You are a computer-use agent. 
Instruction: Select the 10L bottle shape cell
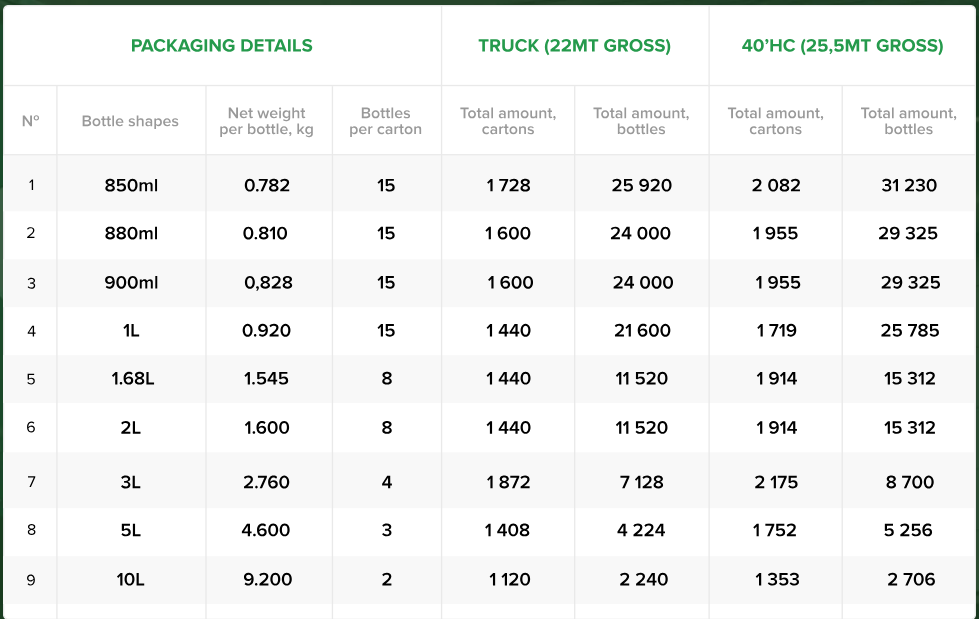coord(130,580)
